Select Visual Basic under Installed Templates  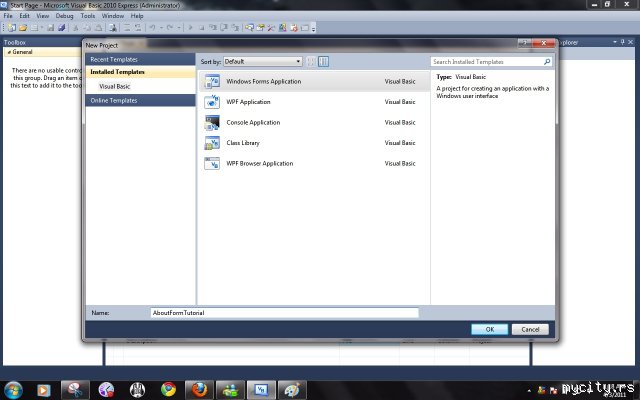coord(115,87)
